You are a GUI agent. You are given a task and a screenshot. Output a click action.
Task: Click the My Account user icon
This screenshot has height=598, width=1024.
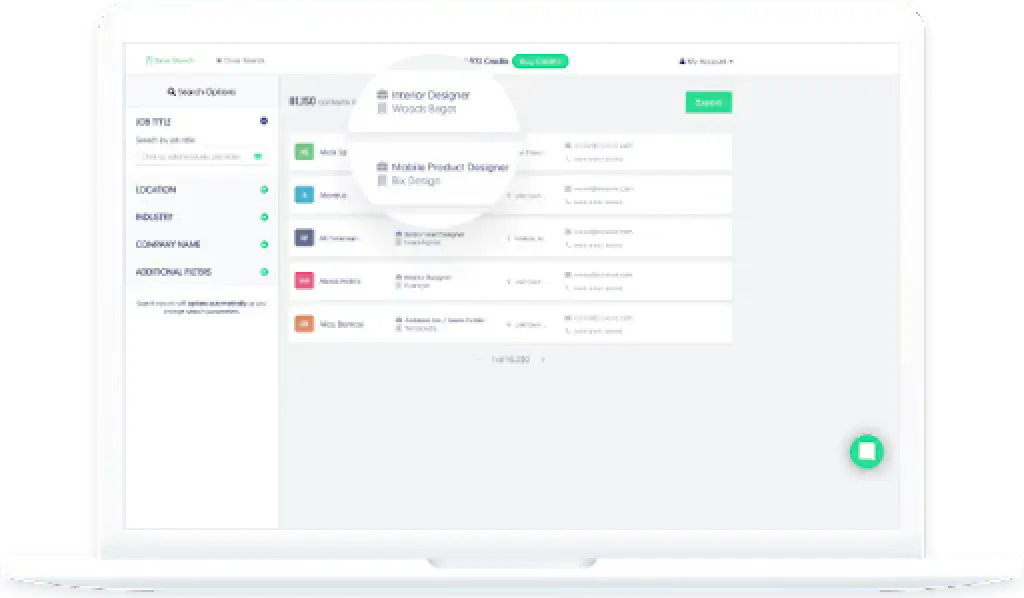click(x=683, y=61)
